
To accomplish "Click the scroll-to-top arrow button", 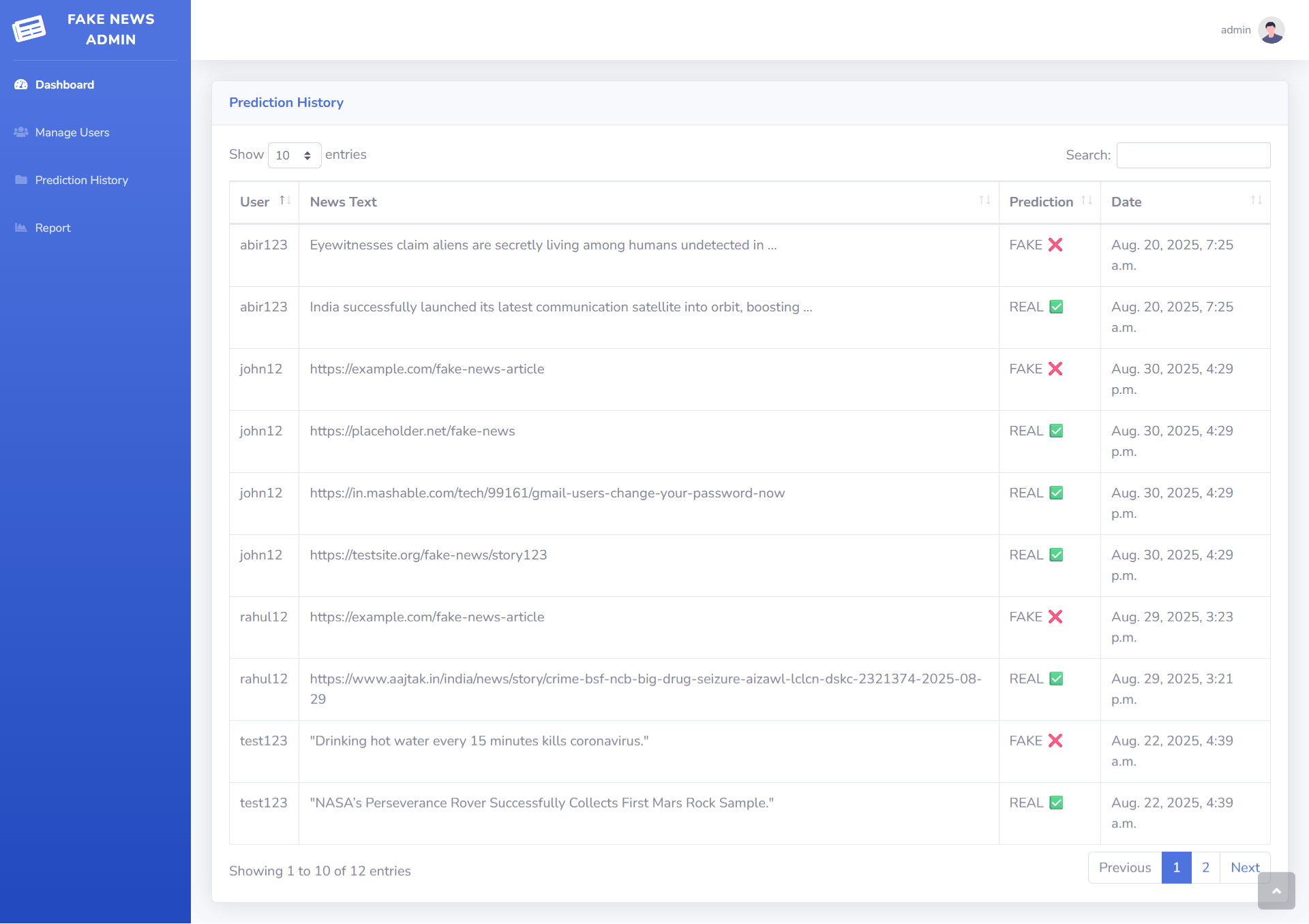I will point(1276,891).
